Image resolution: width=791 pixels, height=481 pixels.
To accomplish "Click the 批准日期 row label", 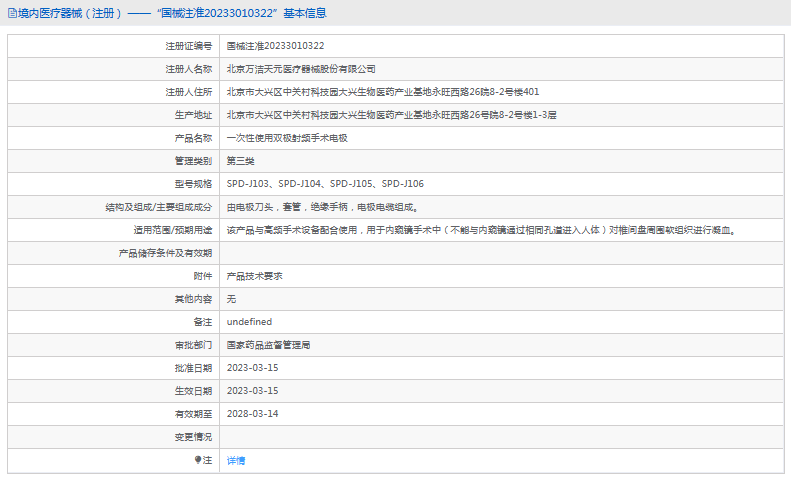I will tap(194, 368).
